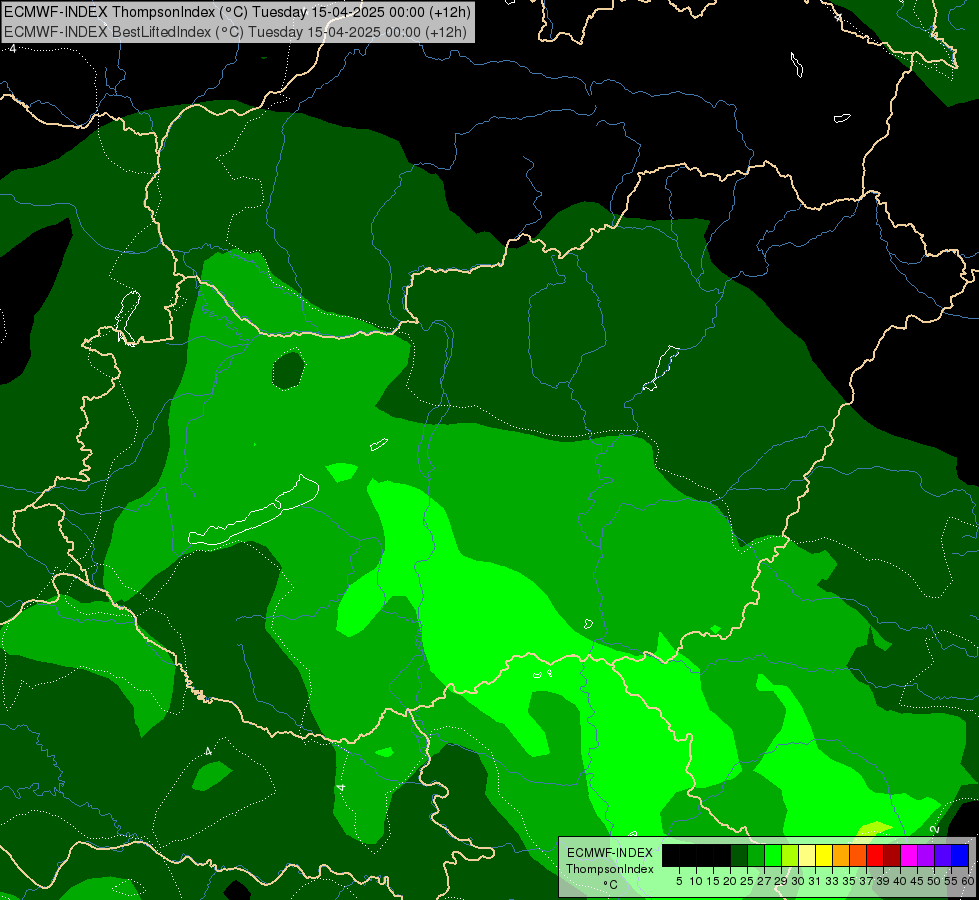This screenshot has height=900, width=979.
Task: Click the legend scale value '33'
Action: pos(832,881)
